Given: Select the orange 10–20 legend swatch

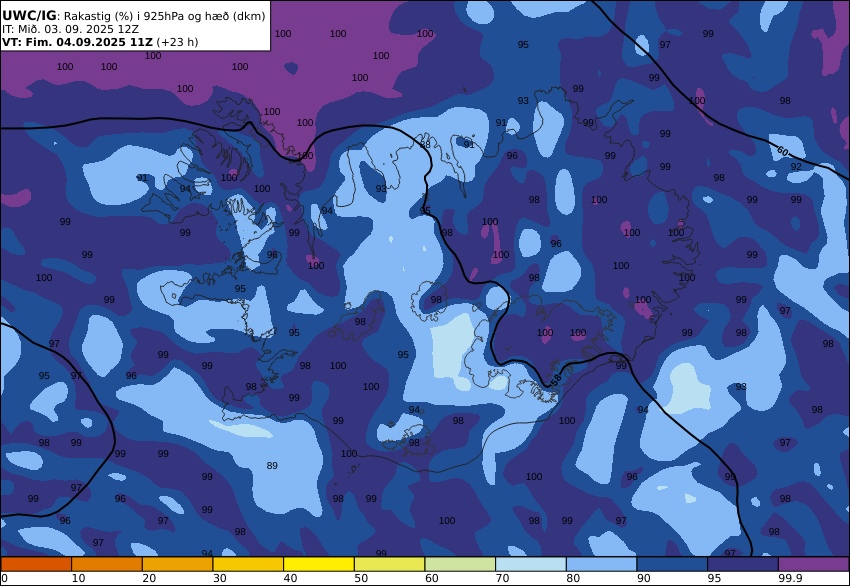Looking at the screenshot, I should click(107, 564).
